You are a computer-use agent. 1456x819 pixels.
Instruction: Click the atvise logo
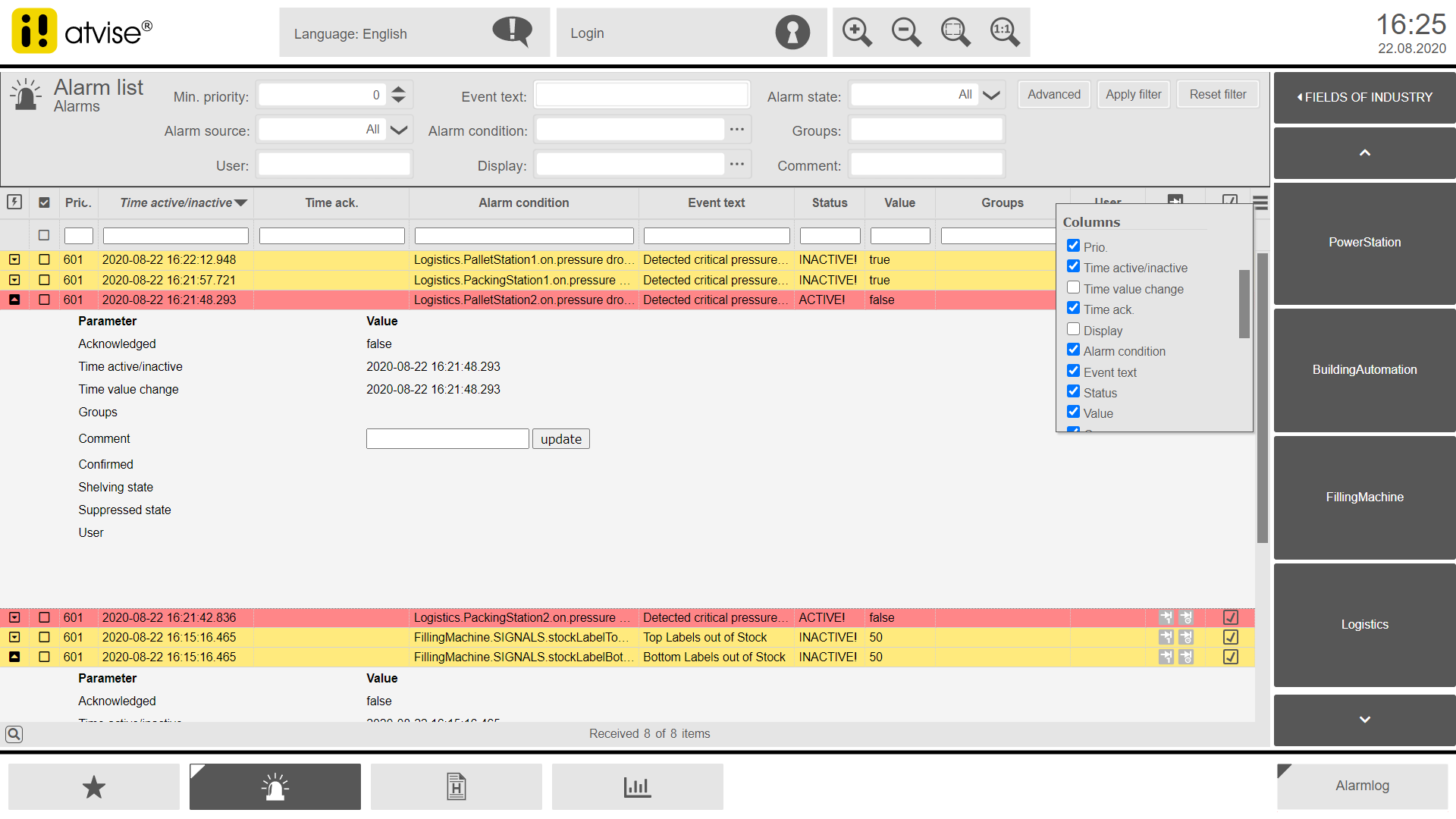tap(82, 31)
